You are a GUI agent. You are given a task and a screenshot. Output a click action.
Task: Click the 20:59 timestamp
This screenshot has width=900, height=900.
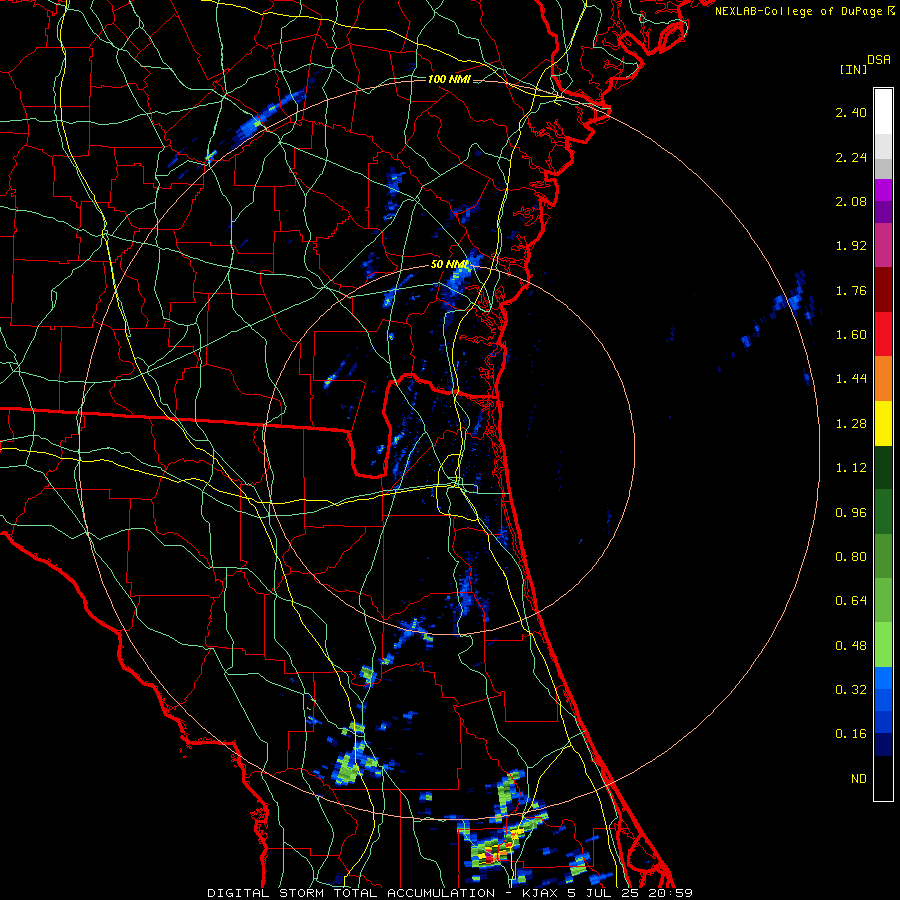670,893
